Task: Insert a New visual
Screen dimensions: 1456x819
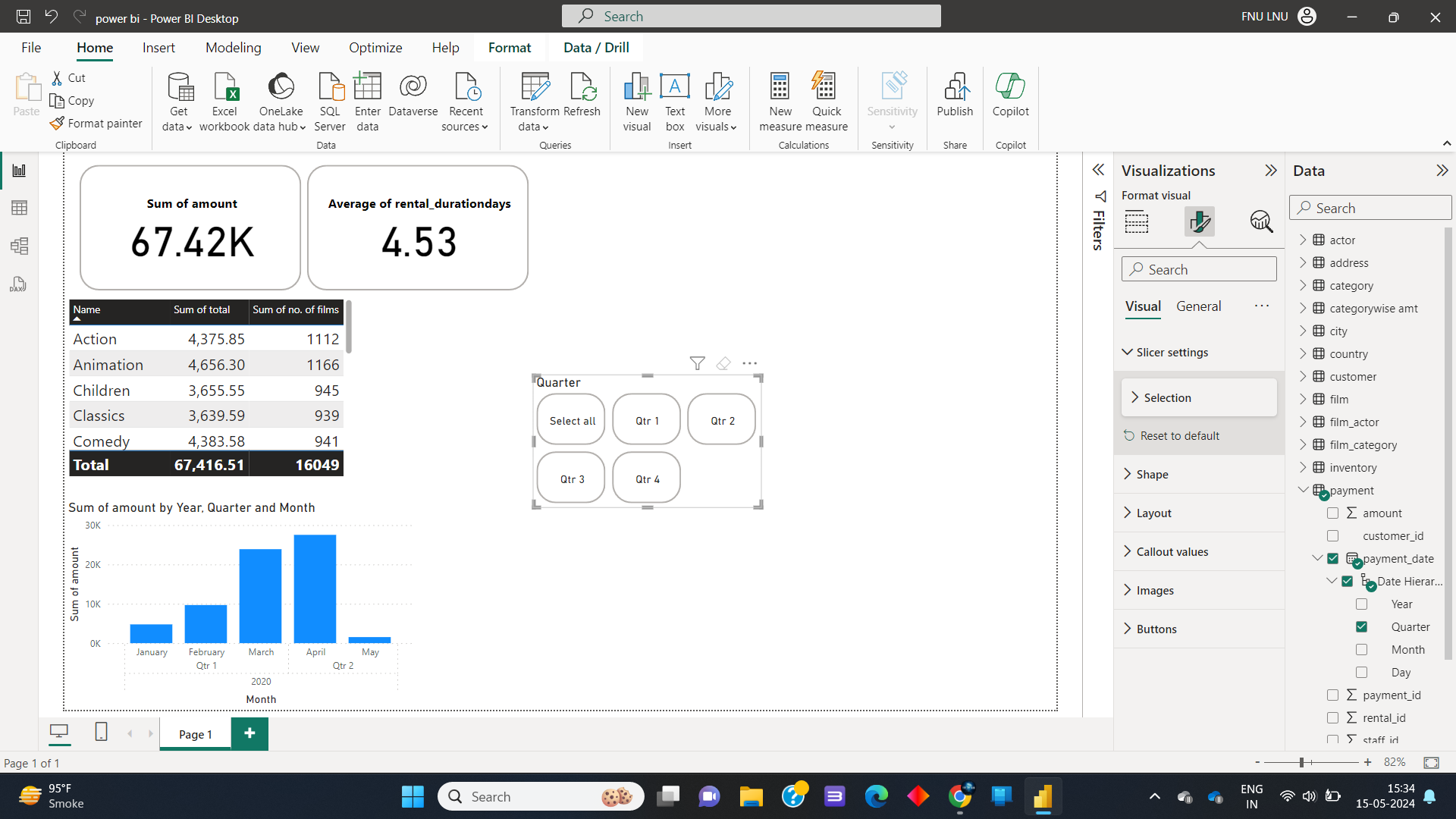Action: click(x=637, y=102)
